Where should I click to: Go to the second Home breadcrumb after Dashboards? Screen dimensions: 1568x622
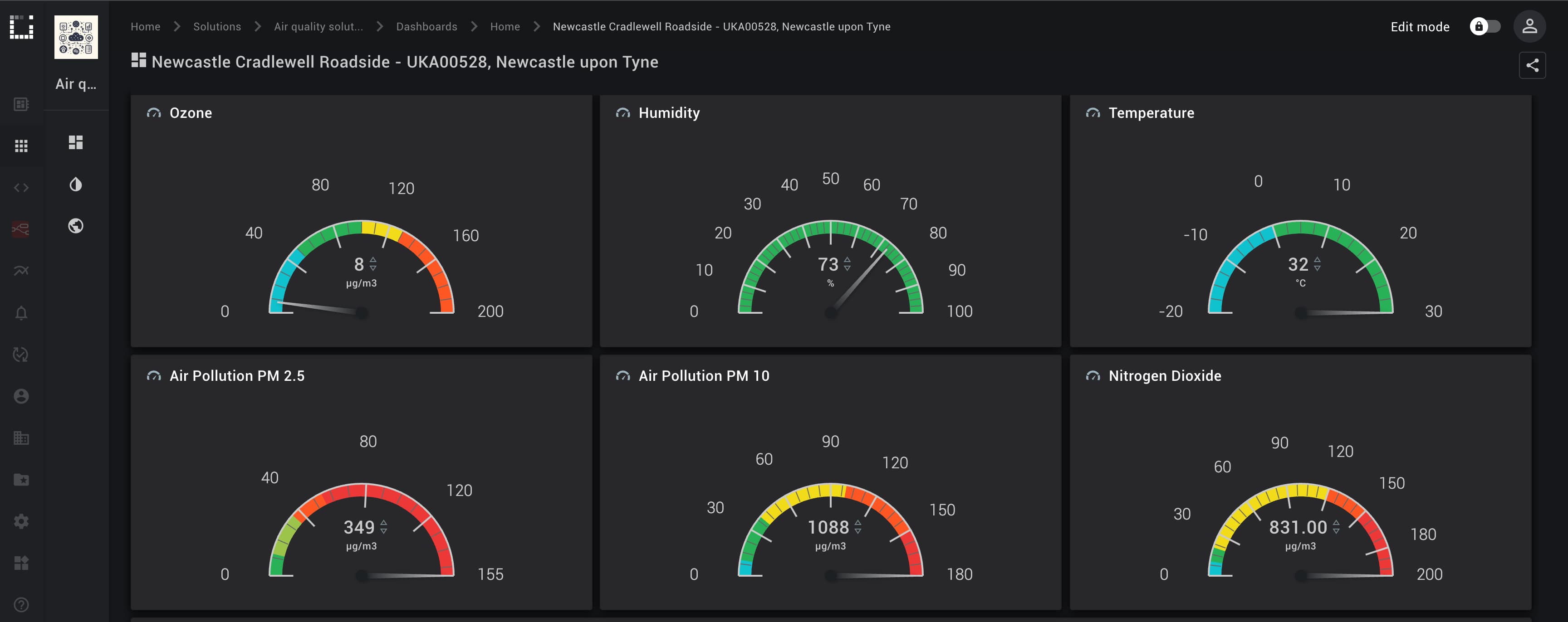coord(505,27)
